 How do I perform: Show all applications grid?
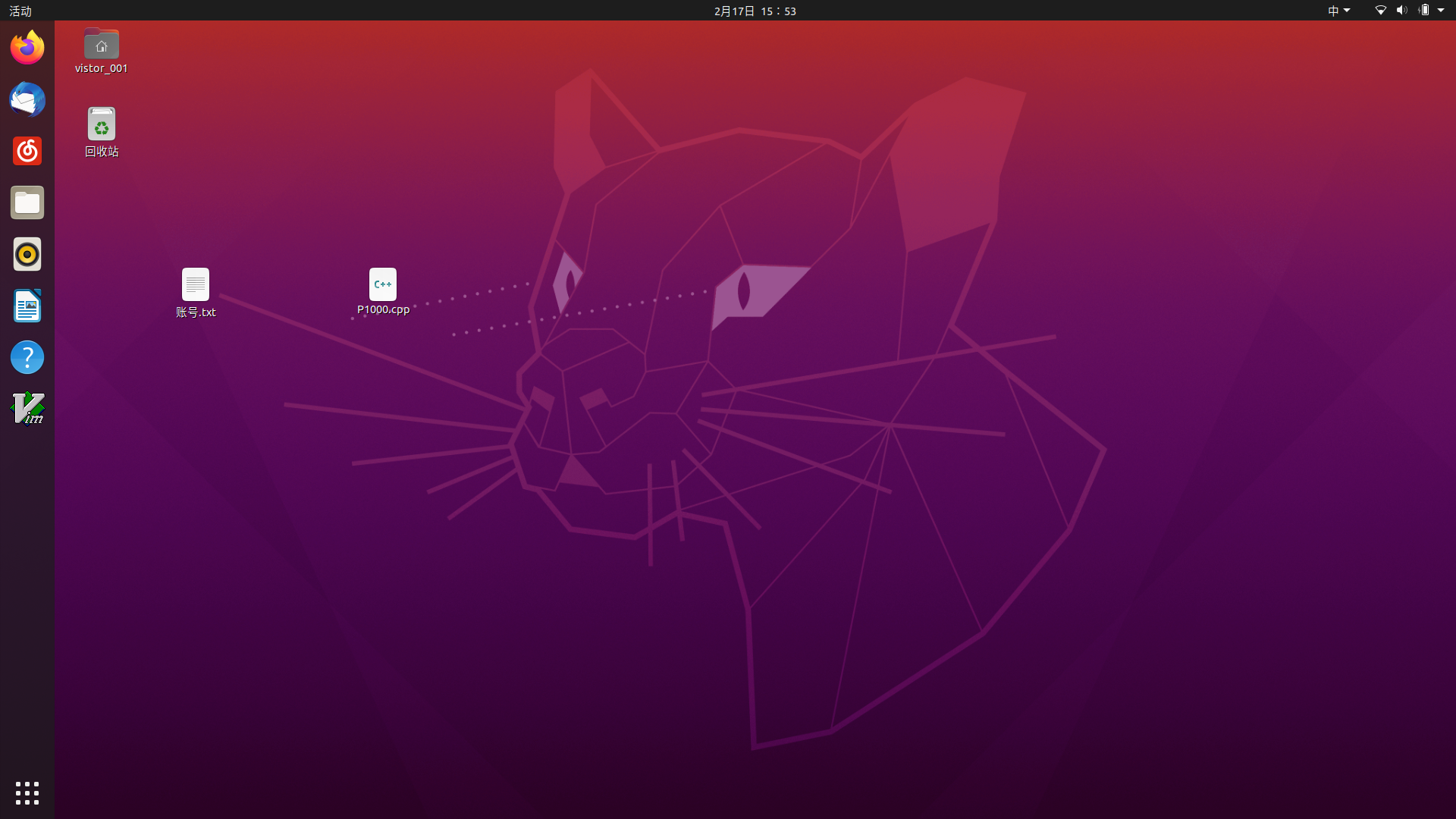pos(27,792)
